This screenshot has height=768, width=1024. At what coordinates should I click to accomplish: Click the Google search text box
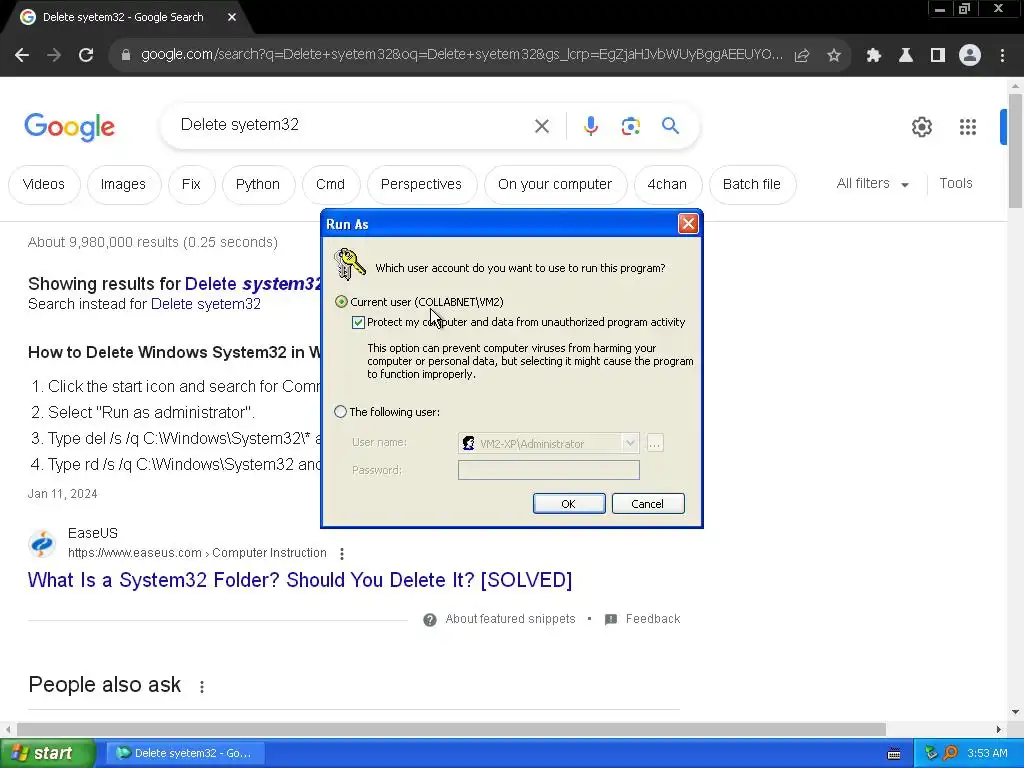349,125
